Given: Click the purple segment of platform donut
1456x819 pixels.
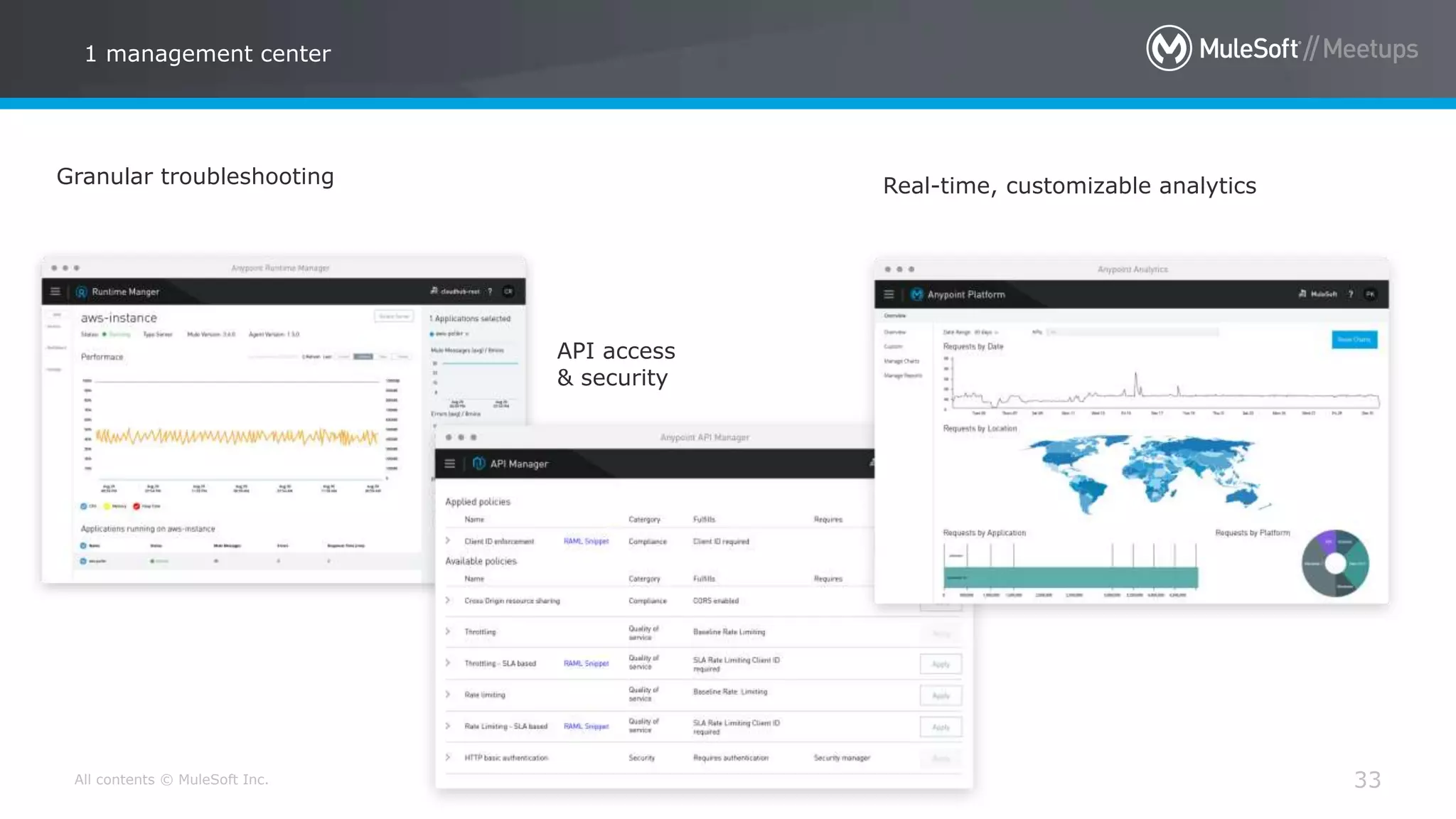Looking at the screenshot, I should click(x=1327, y=542).
